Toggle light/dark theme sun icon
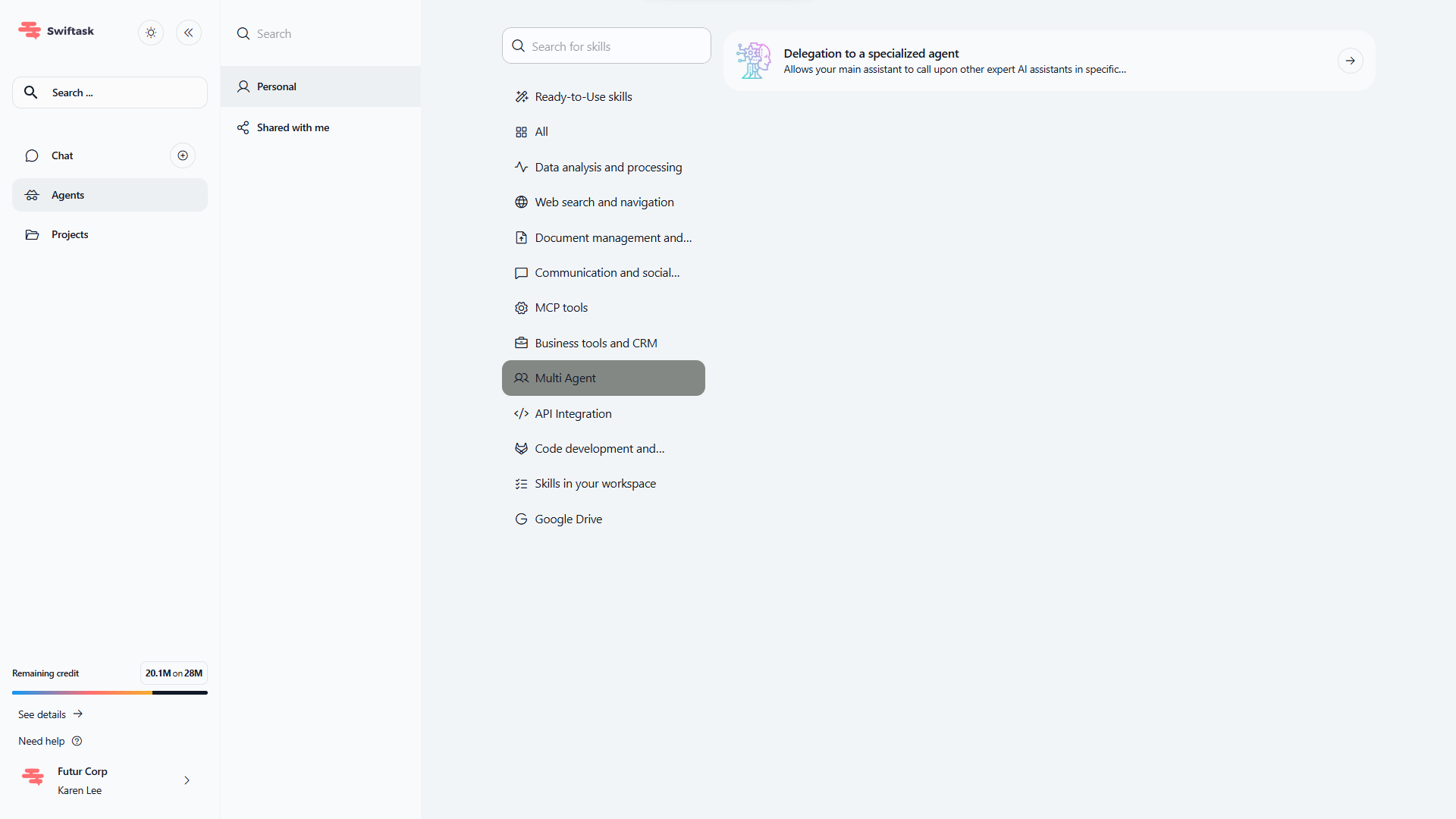The image size is (1456, 819). (x=151, y=33)
